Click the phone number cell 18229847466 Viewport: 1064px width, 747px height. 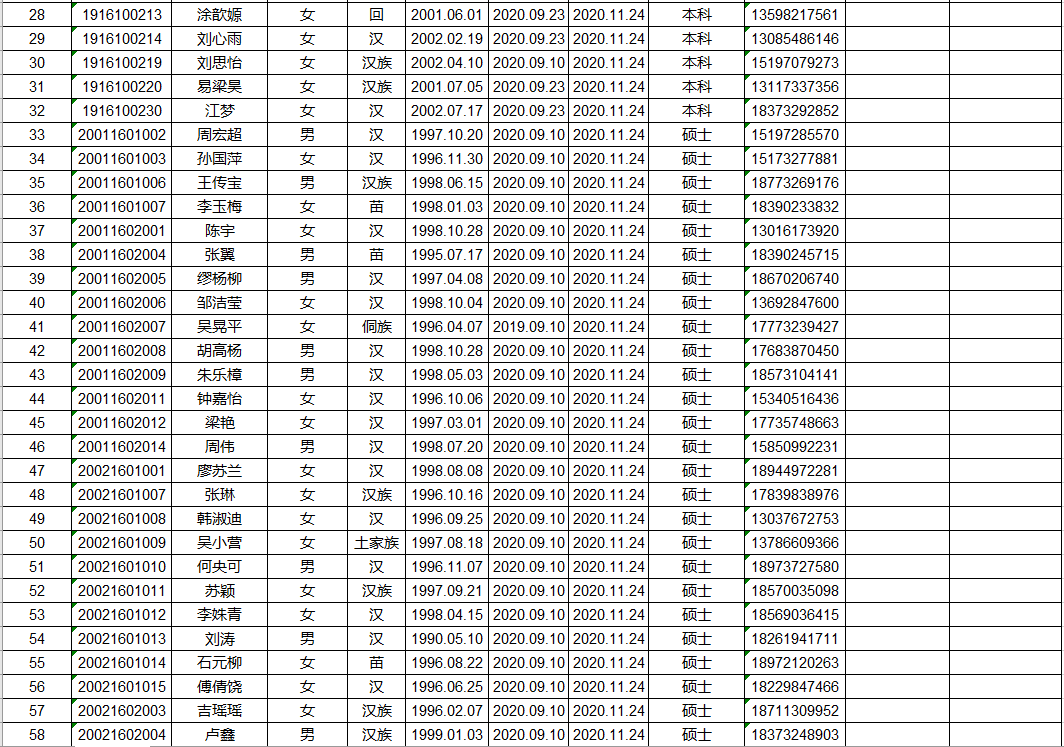795,687
